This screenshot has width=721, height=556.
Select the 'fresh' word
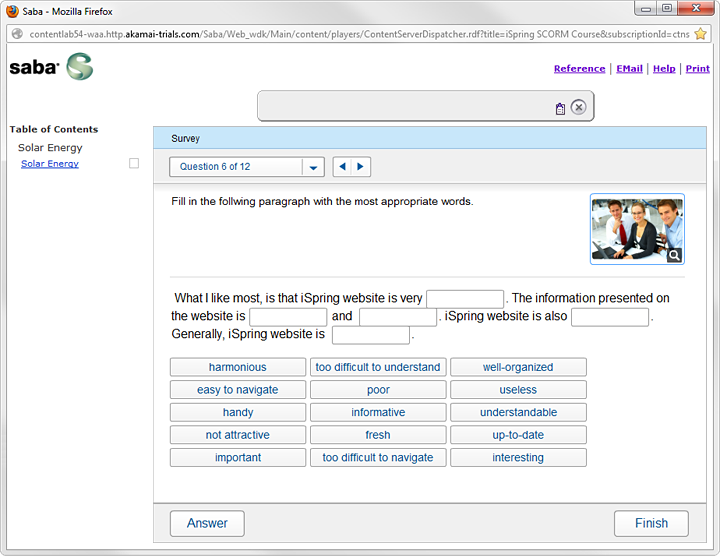(378, 435)
